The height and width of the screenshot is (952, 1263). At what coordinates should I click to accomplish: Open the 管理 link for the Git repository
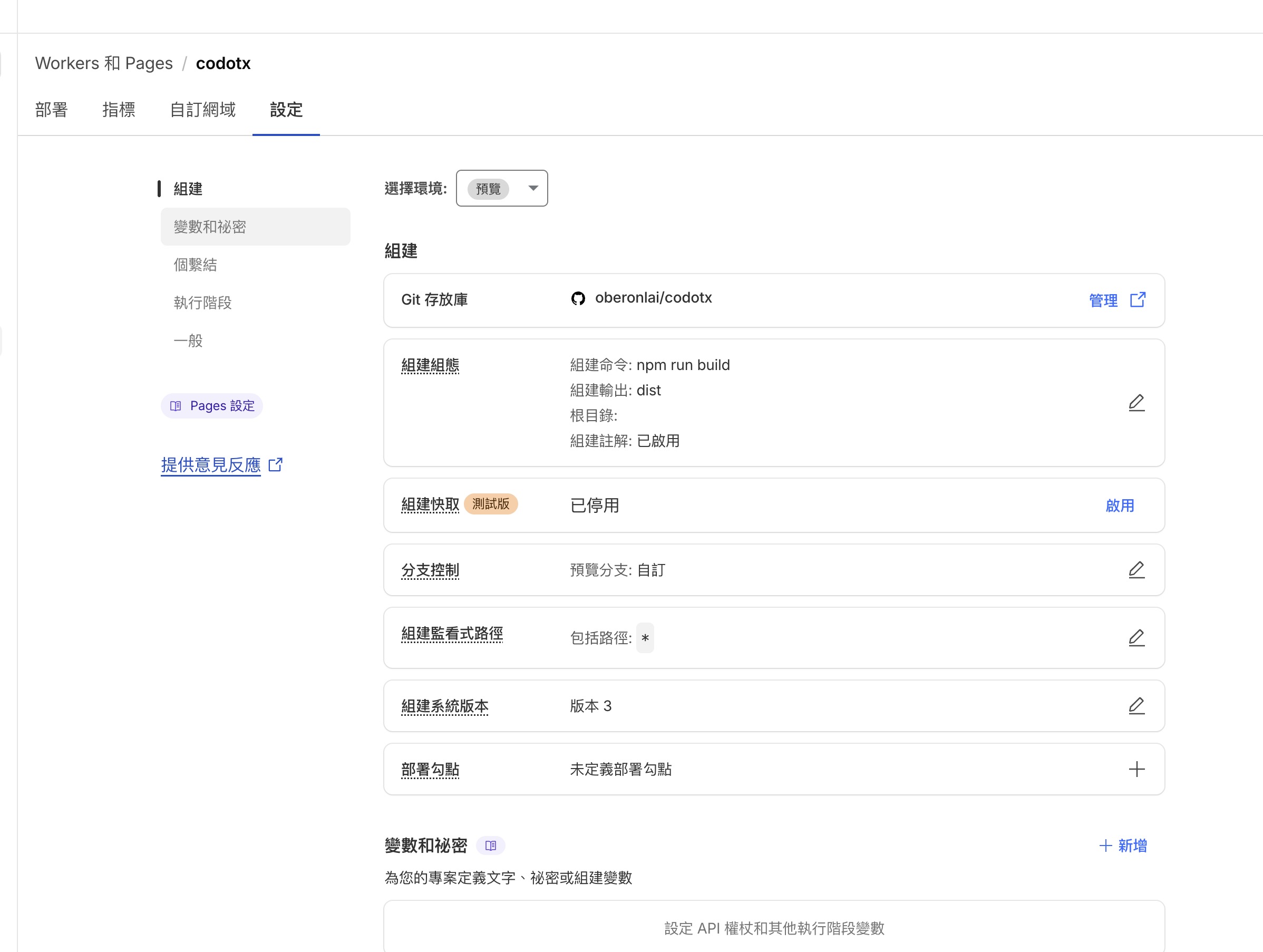(1103, 299)
